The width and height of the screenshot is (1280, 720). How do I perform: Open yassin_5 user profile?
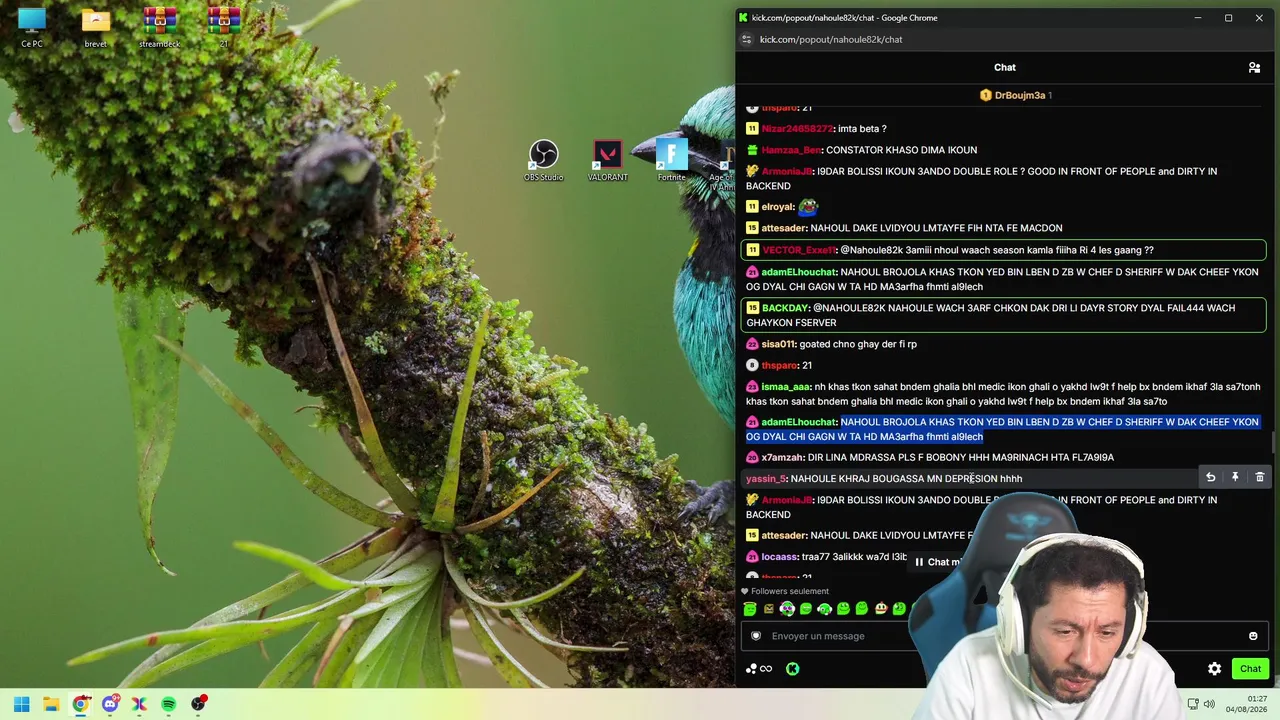766,478
